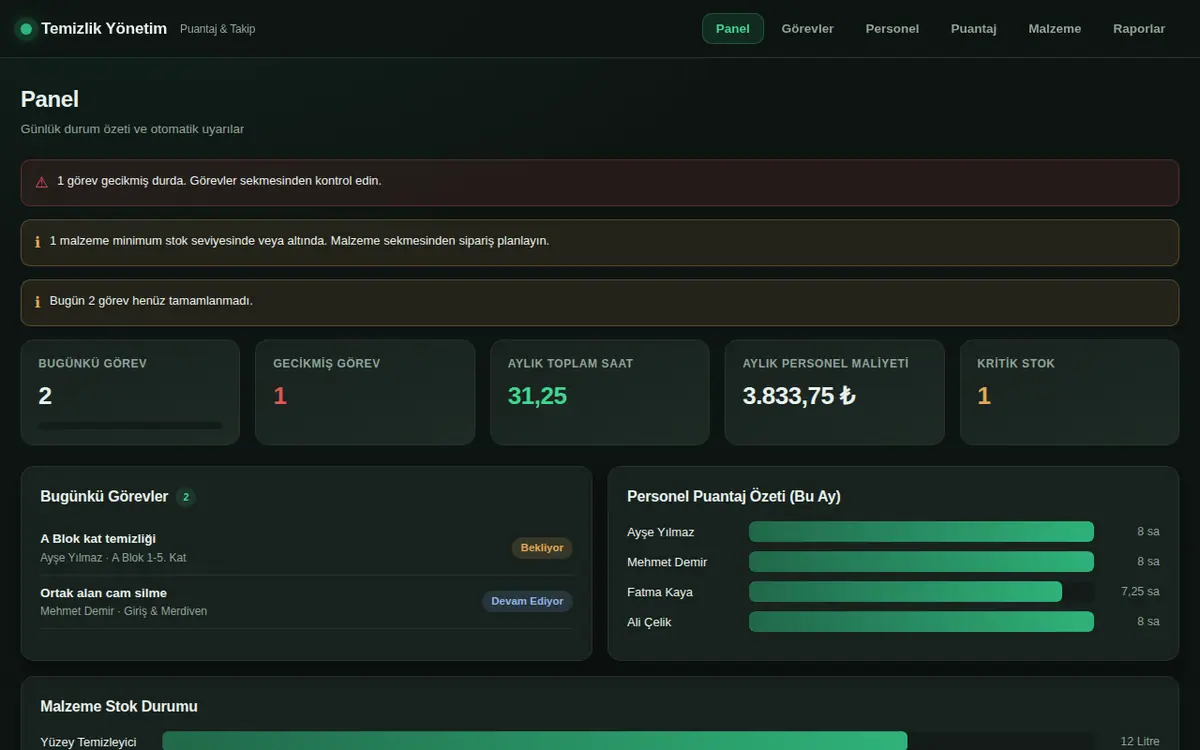The image size is (1200, 750).
Task: Click the 'Ali Çelik' name label
Action: coord(649,622)
